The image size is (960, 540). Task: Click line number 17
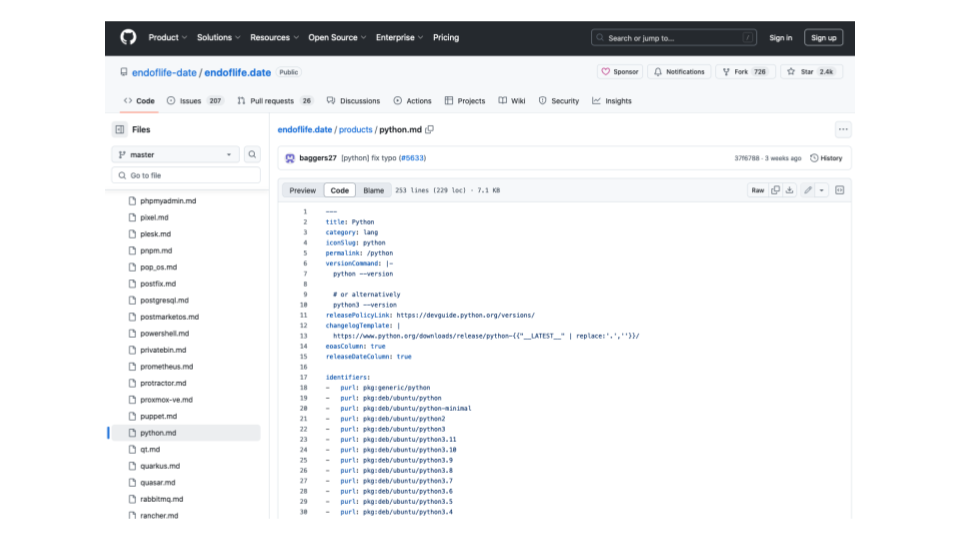(x=304, y=377)
